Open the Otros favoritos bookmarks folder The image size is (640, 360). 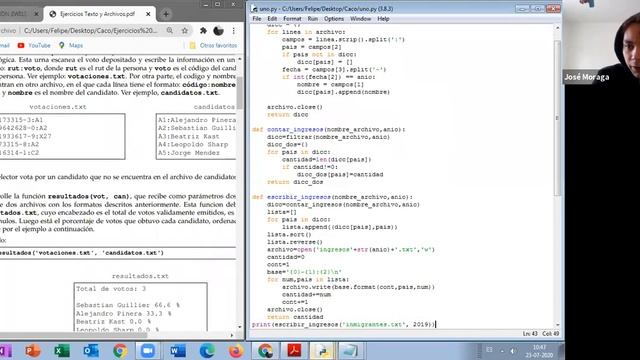click(213, 45)
